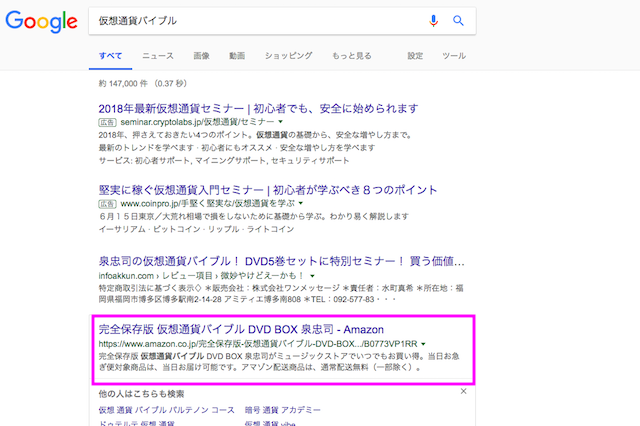This screenshot has height=426, width=640.
Task: Open 完全保存版 仮想通貨バイブル DVD BOX Amazon result
Action: (241, 329)
